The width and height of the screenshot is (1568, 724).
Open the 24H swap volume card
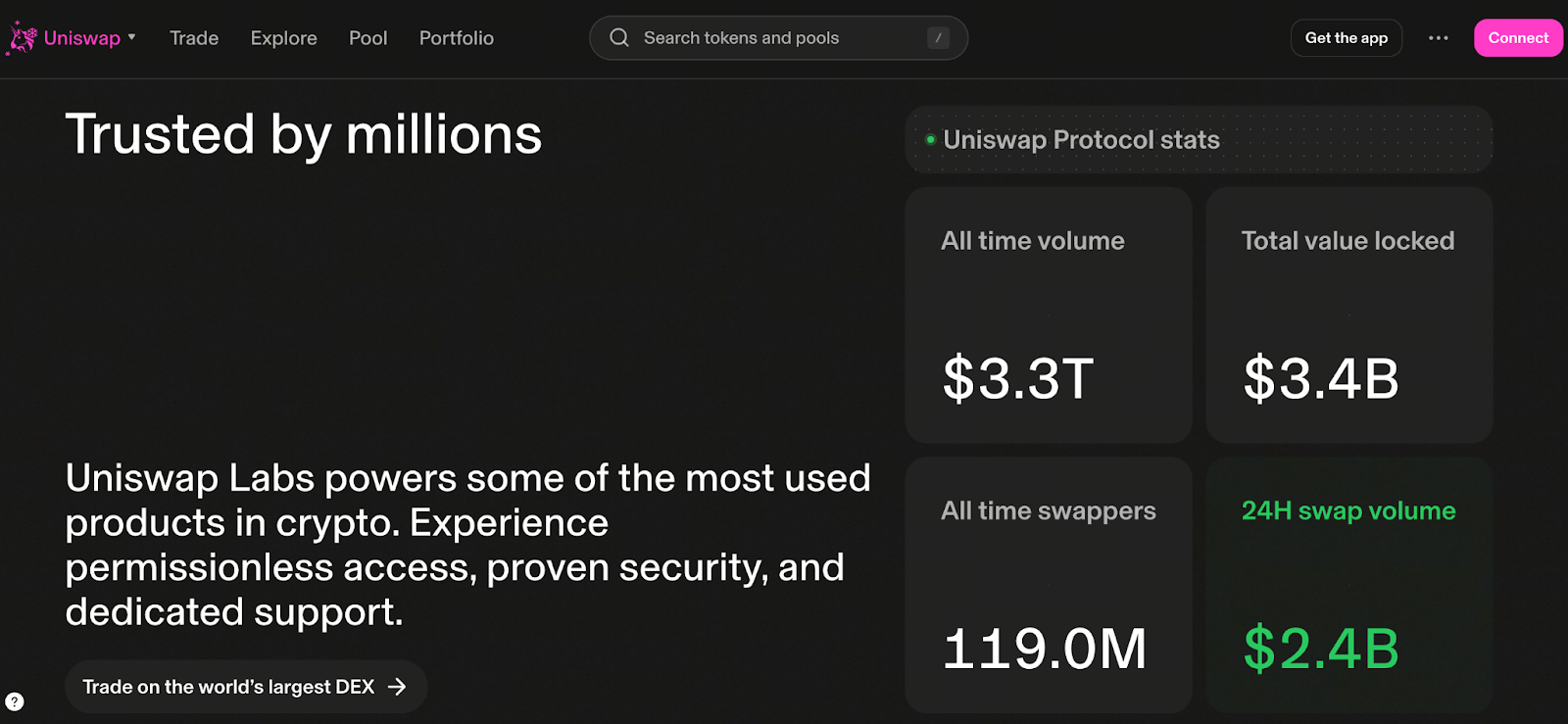point(1349,585)
